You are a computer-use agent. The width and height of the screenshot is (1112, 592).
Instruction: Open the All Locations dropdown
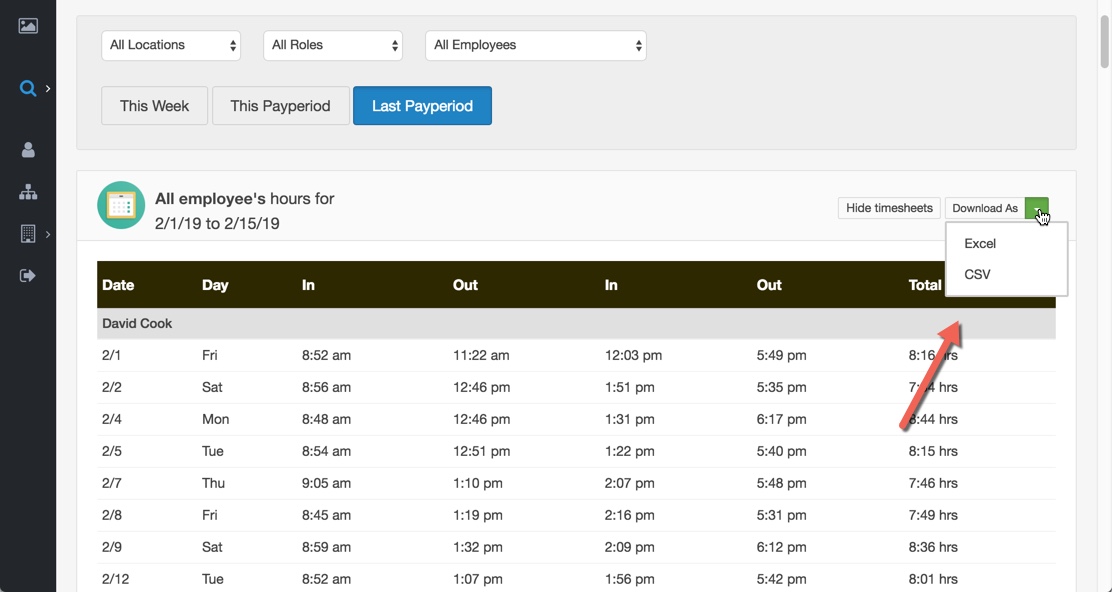170,45
